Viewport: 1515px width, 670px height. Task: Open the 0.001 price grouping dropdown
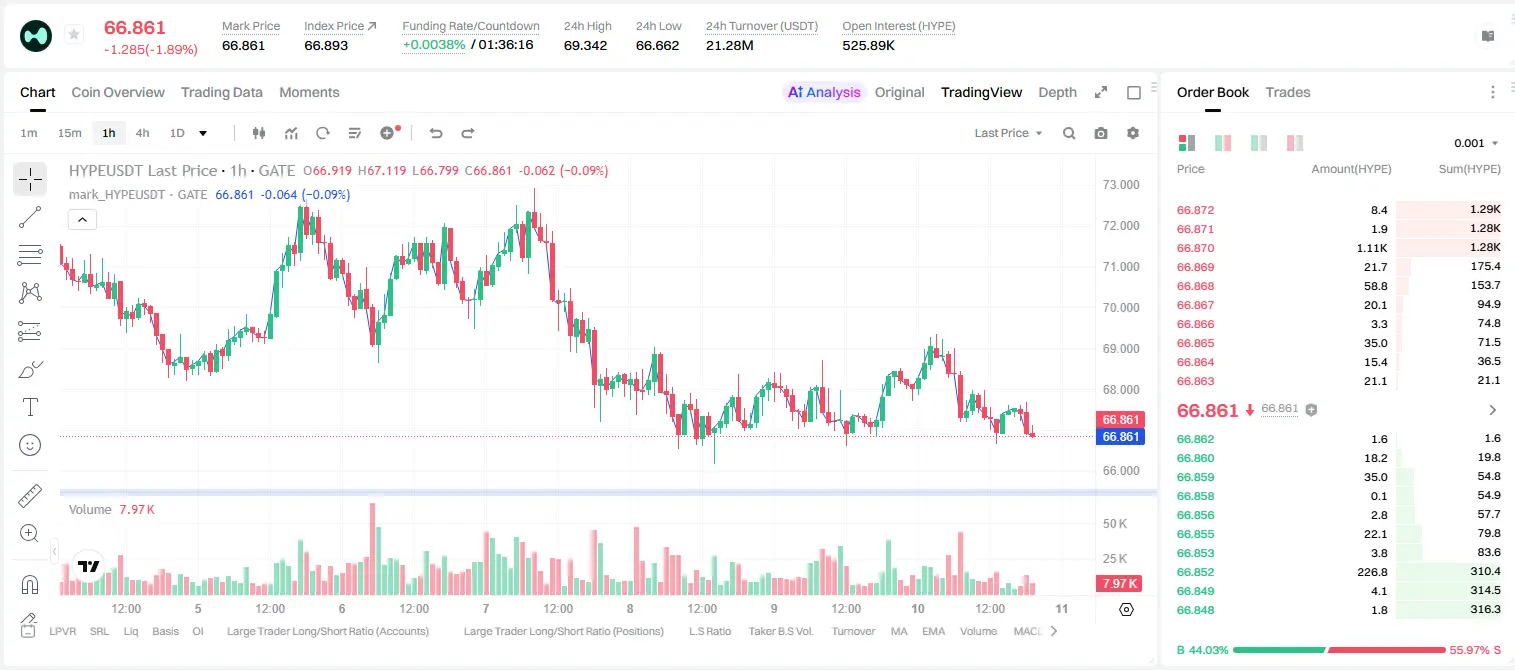click(x=1476, y=143)
